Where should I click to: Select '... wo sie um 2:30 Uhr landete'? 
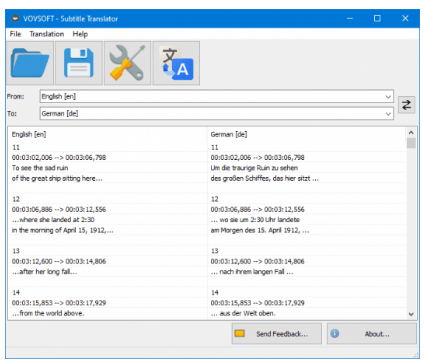coord(255,220)
